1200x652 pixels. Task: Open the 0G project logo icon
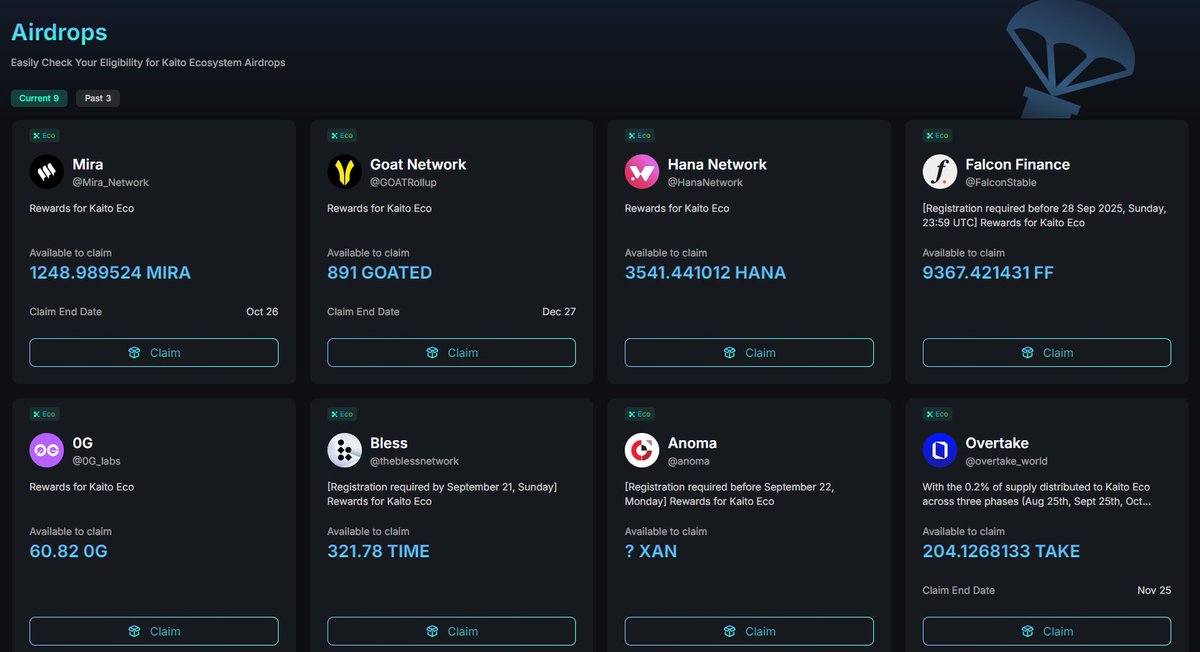pos(46,451)
